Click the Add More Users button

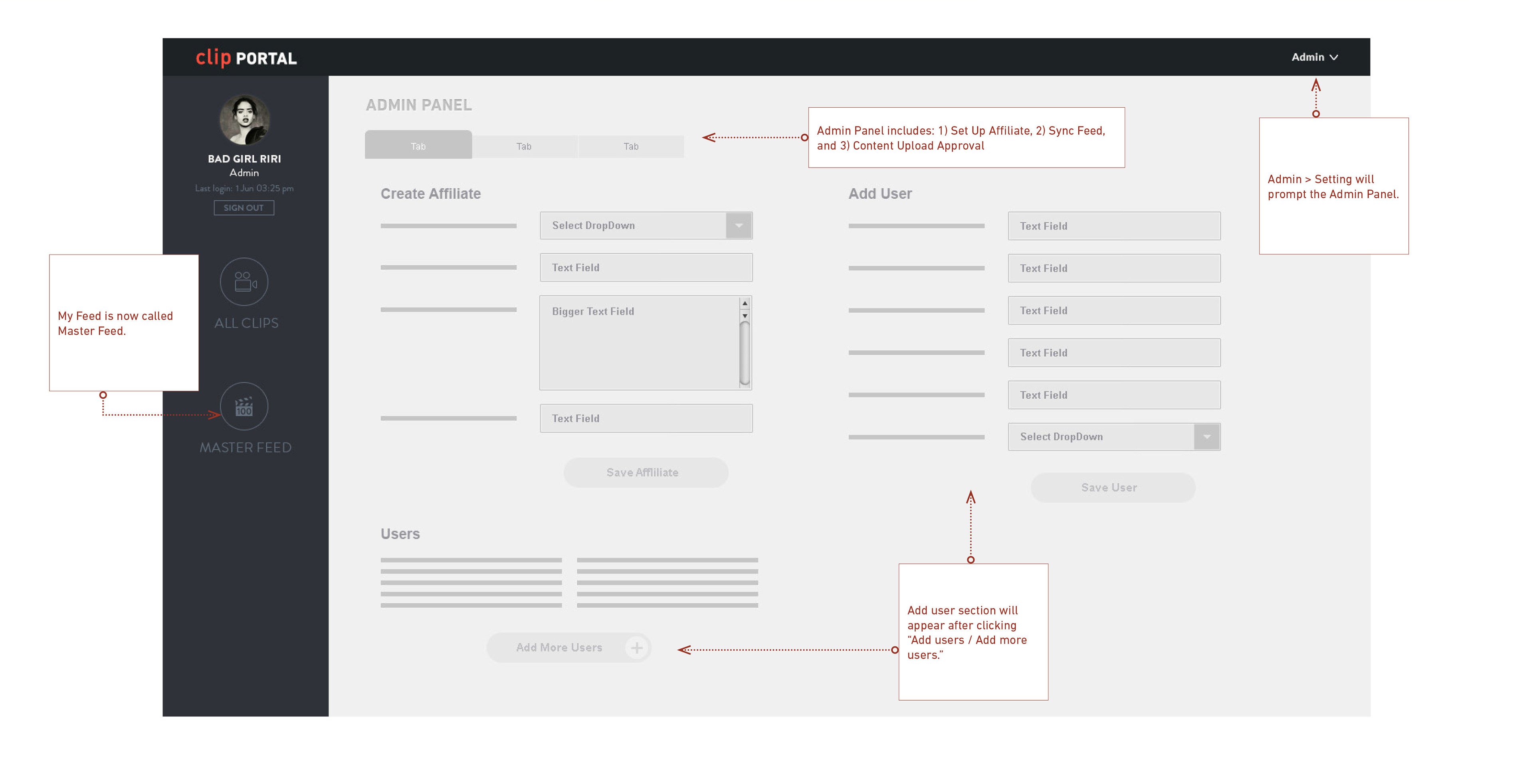[x=569, y=647]
